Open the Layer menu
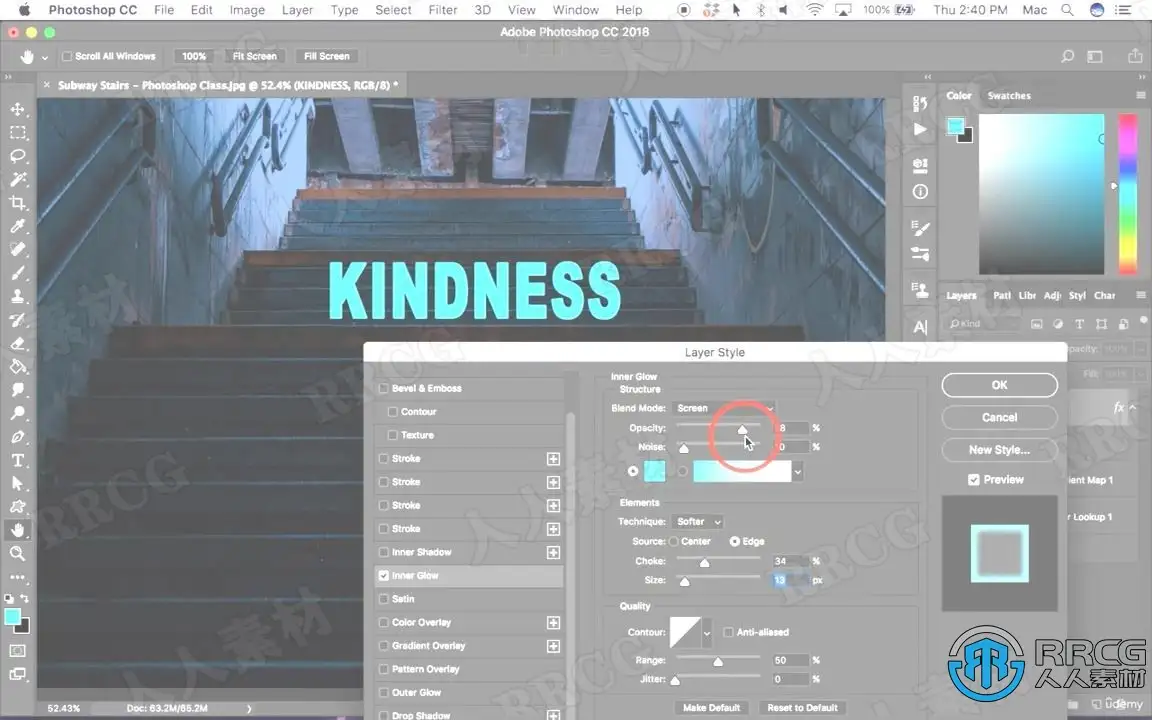1152x720 pixels. click(297, 10)
